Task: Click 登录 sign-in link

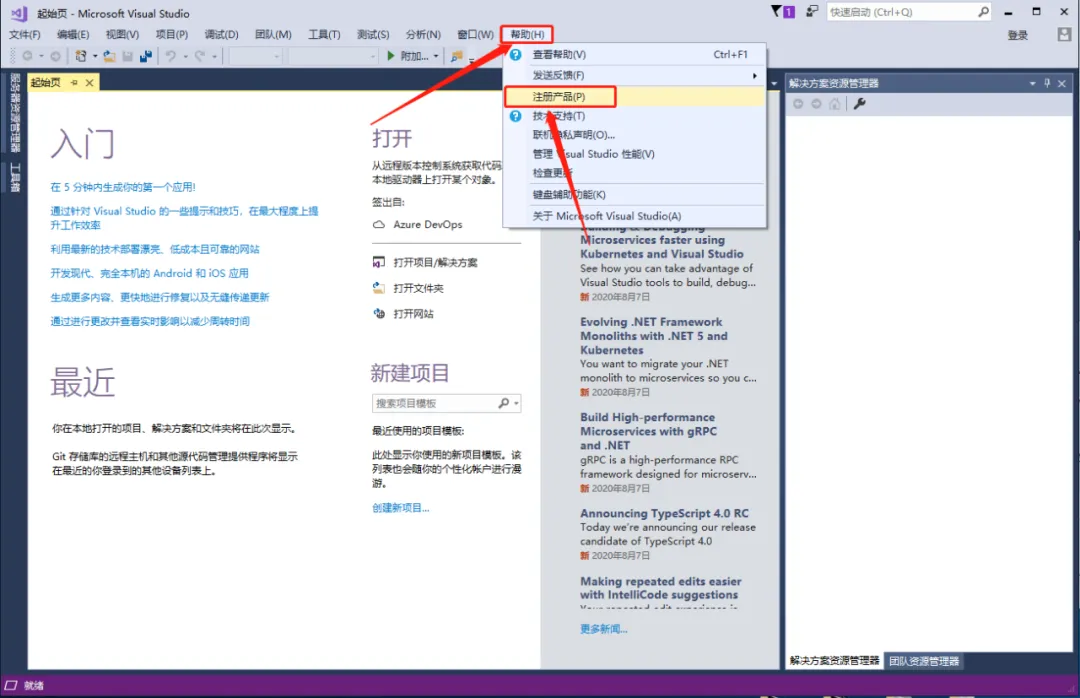Action: 1017,35
